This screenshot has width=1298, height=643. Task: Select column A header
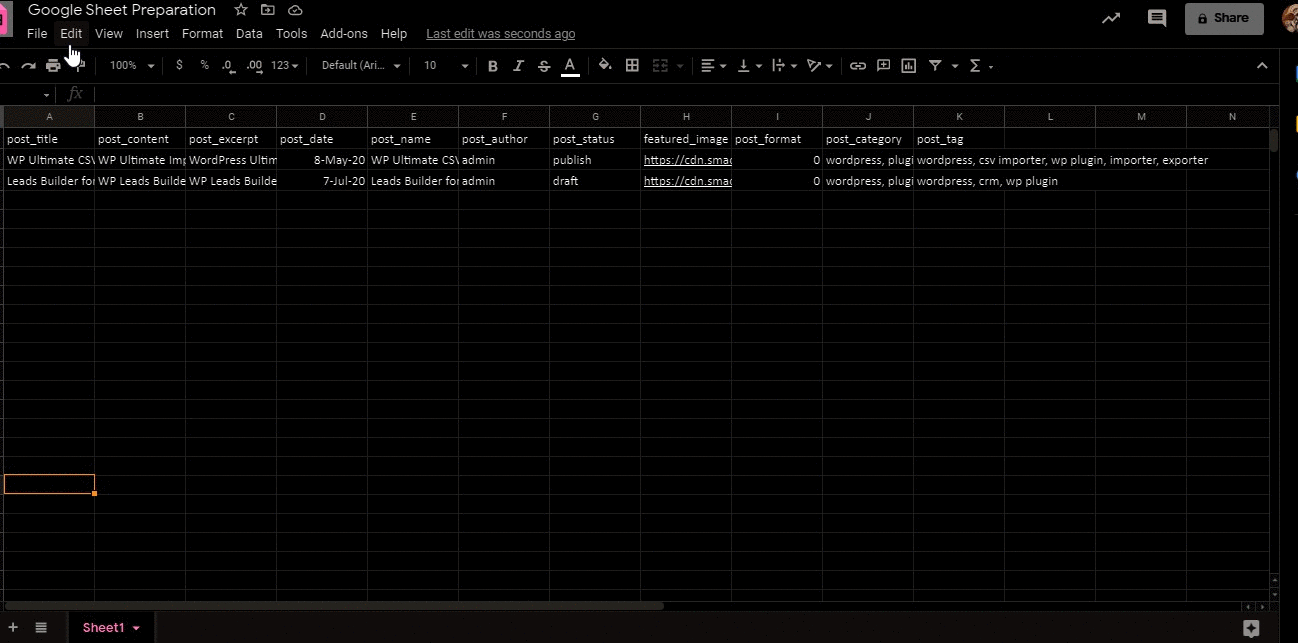(x=49, y=117)
